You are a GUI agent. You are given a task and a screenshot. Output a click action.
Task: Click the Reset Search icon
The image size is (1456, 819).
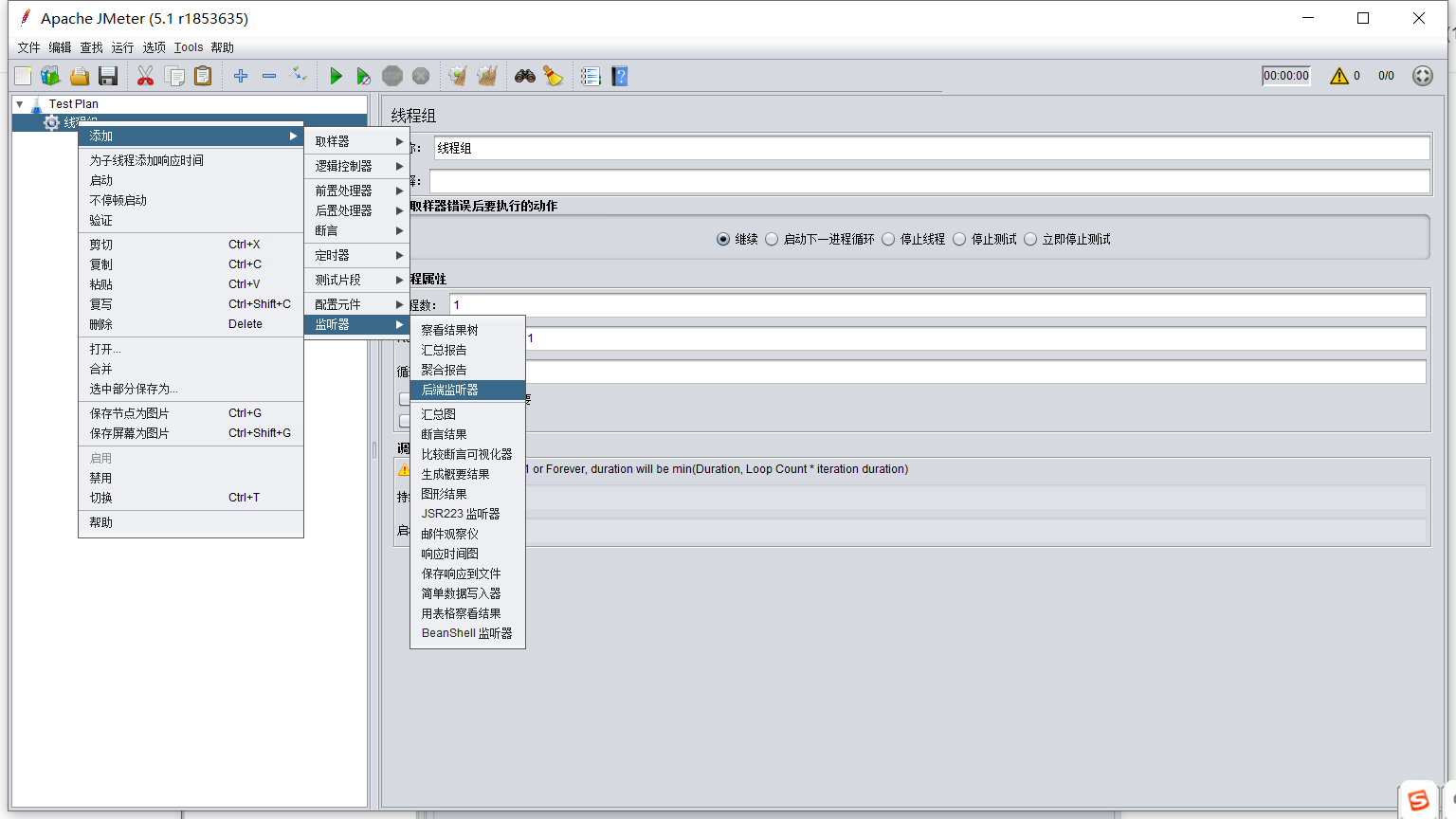pos(554,76)
